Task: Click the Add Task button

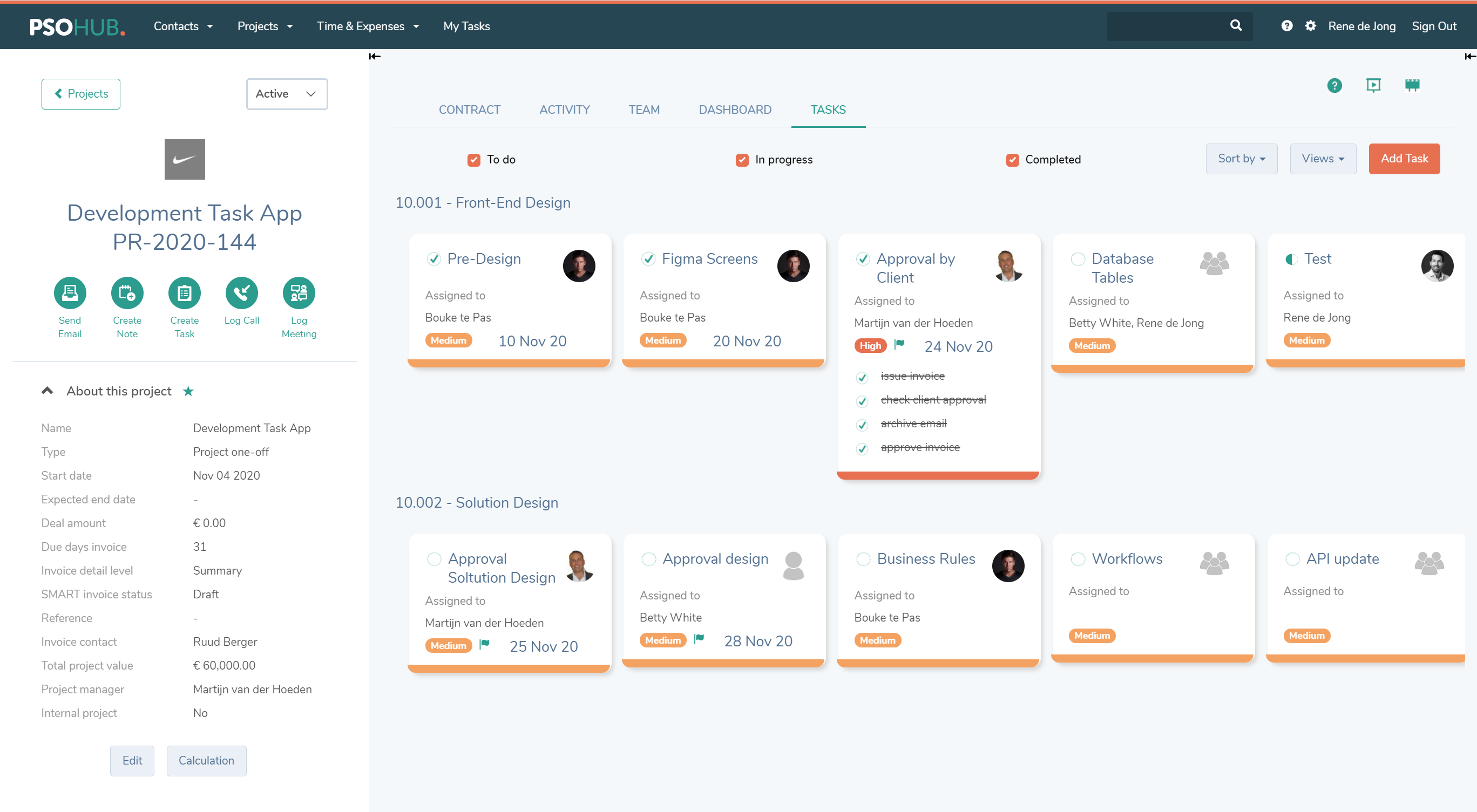Action: point(1404,159)
